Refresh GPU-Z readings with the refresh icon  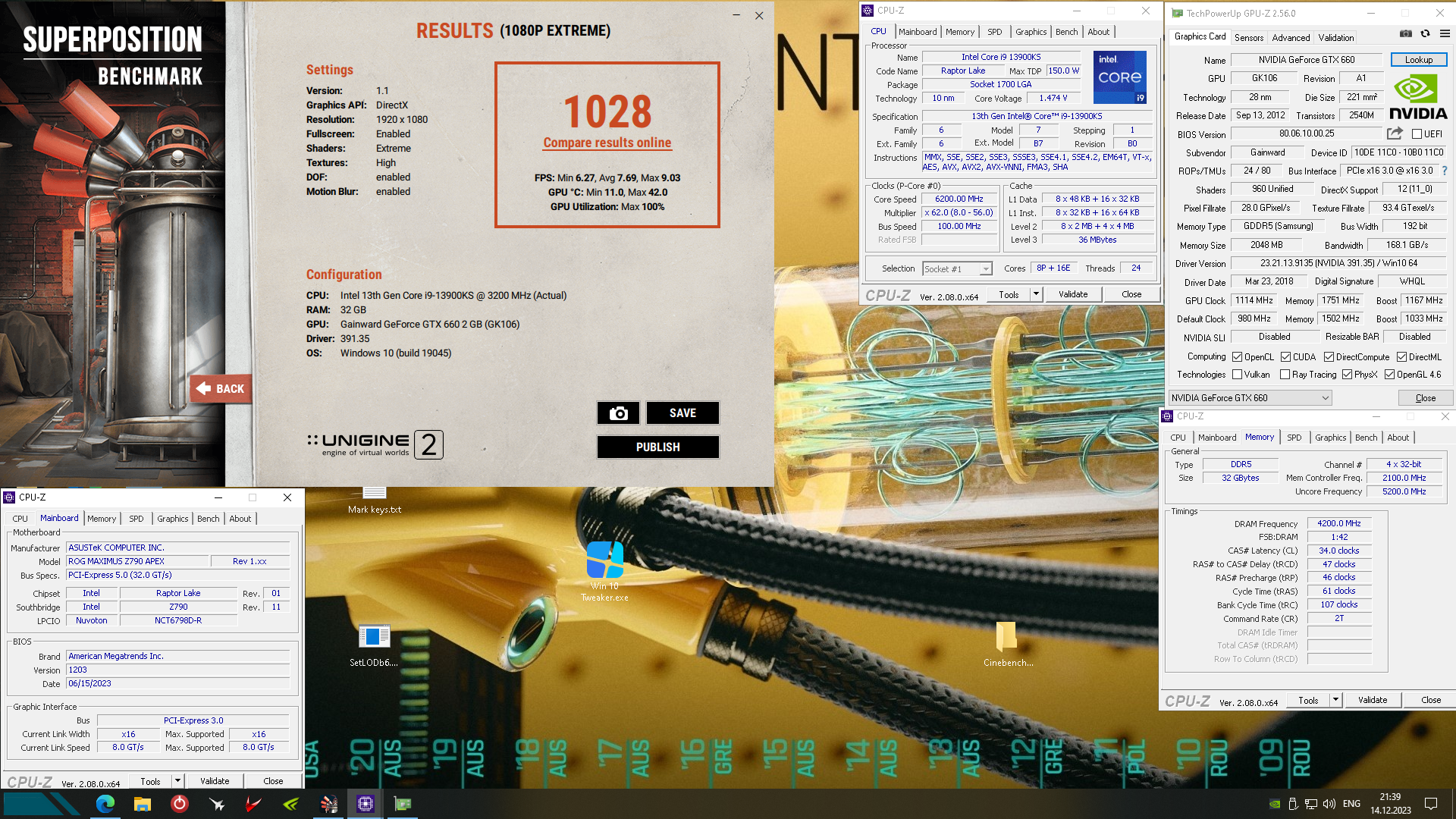[x=1425, y=33]
